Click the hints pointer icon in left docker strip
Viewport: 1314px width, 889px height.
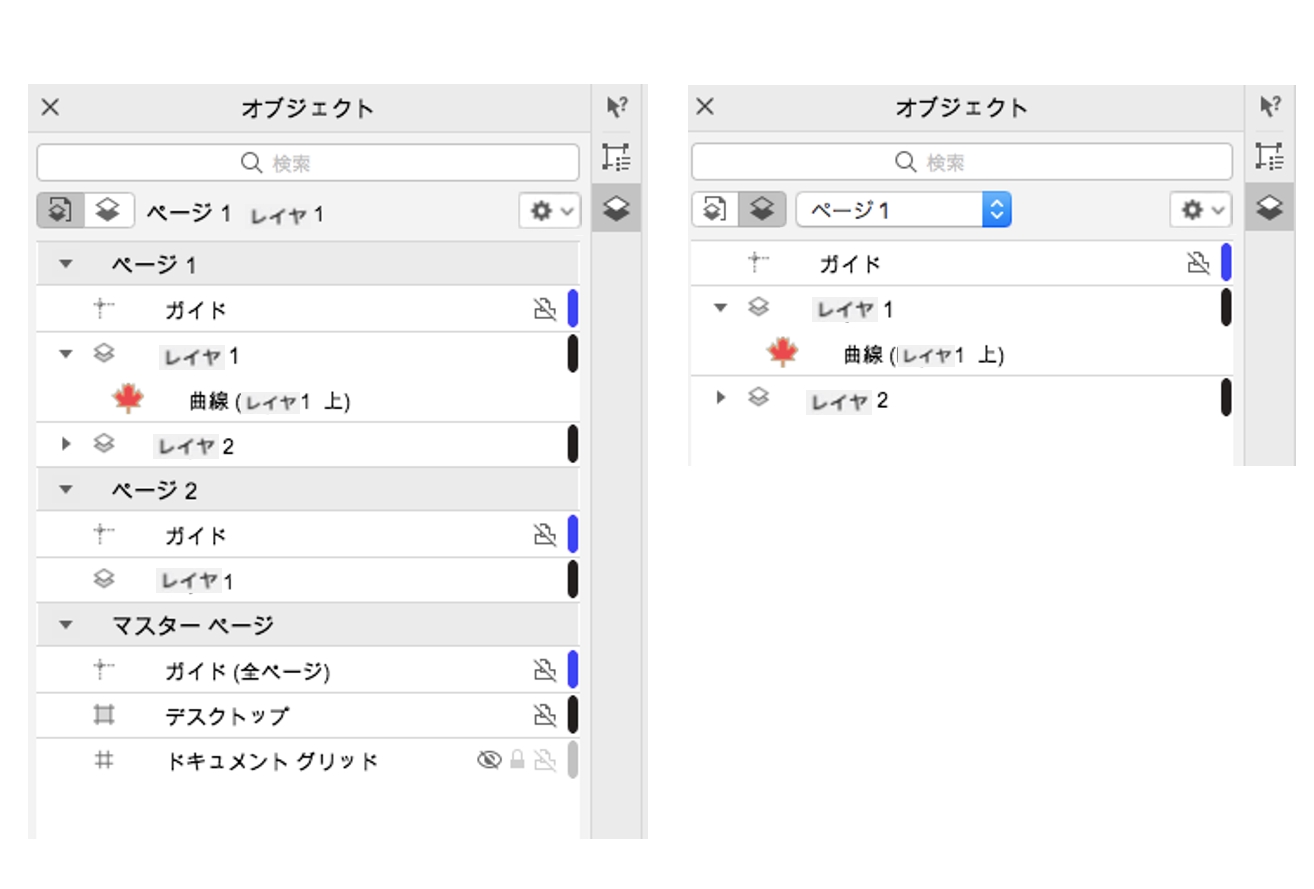[x=616, y=107]
